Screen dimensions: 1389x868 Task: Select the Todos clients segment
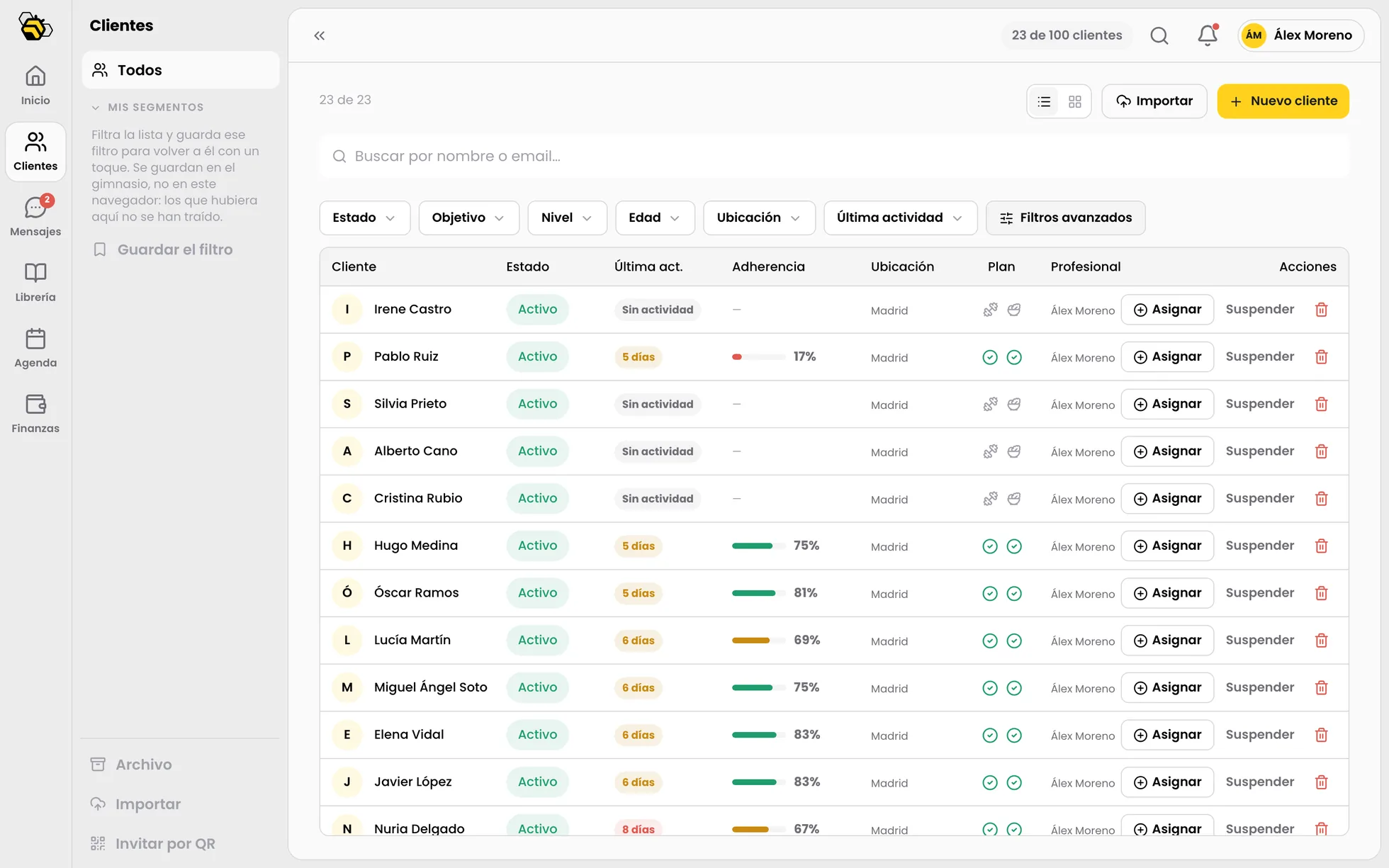(181, 70)
